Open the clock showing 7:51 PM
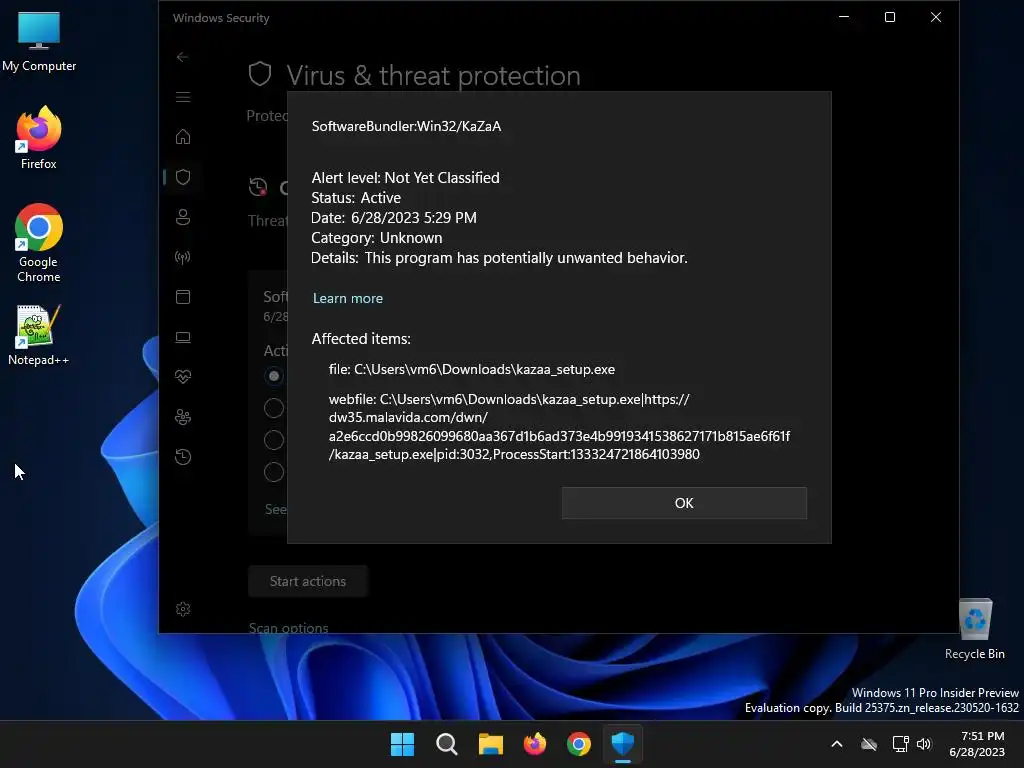1024x768 pixels. click(977, 744)
